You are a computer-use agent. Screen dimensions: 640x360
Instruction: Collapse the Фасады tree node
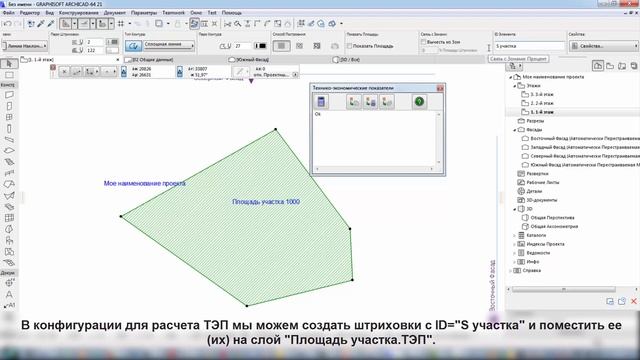click(514, 130)
